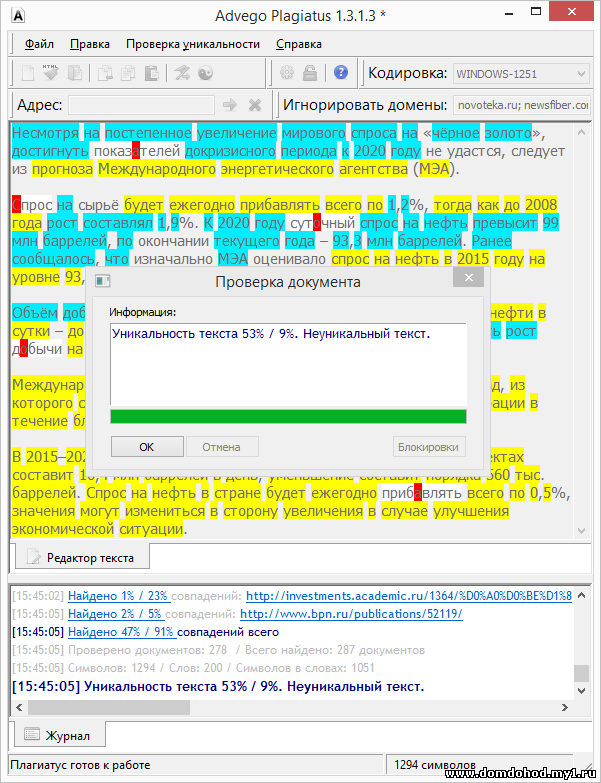Click the highlighted word Международного in editor
Screen dimensions: 601x783
(x=157, y=169)
